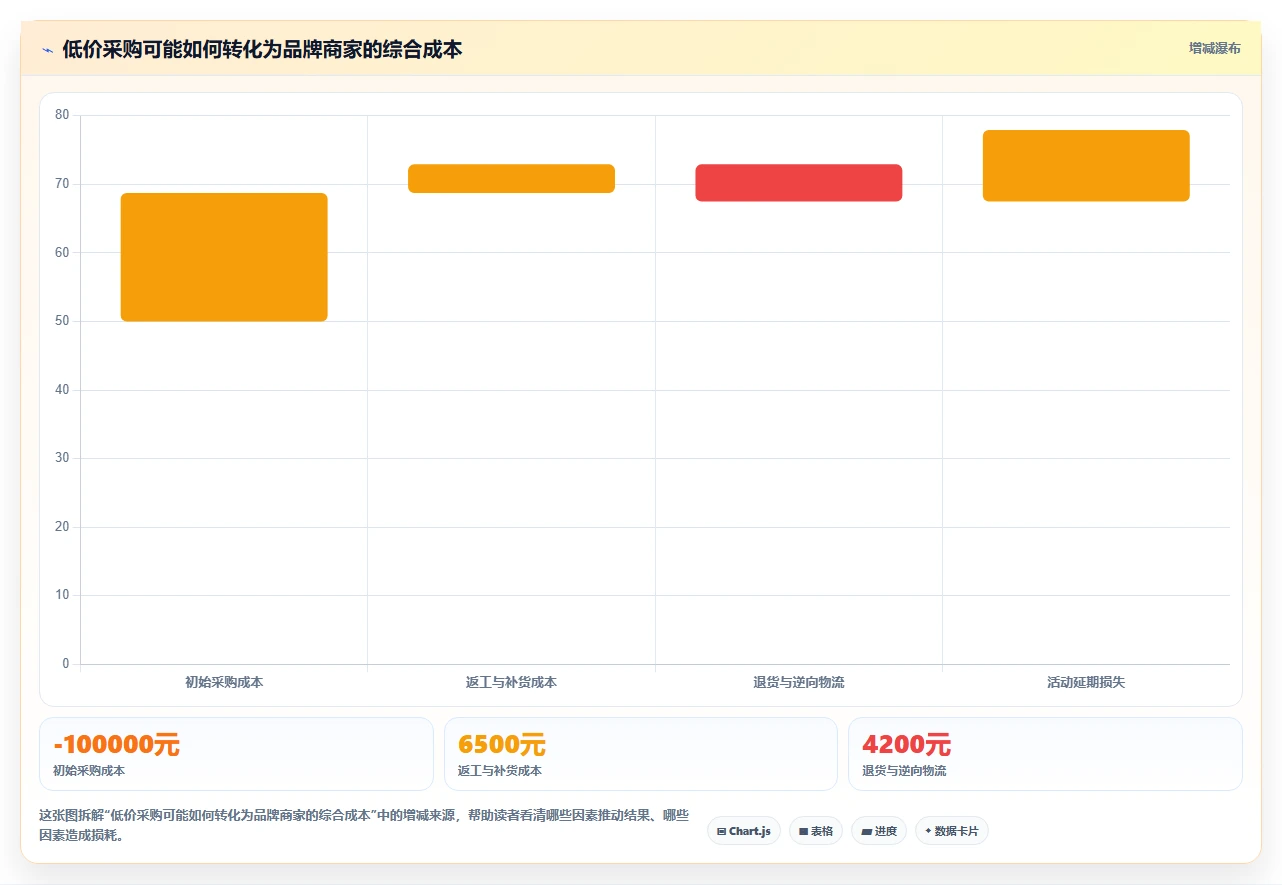Viewport: 1282px width, 885px height.
Task: Click x-axis label 初始采购成本
Action: click(x=224, y=682)
